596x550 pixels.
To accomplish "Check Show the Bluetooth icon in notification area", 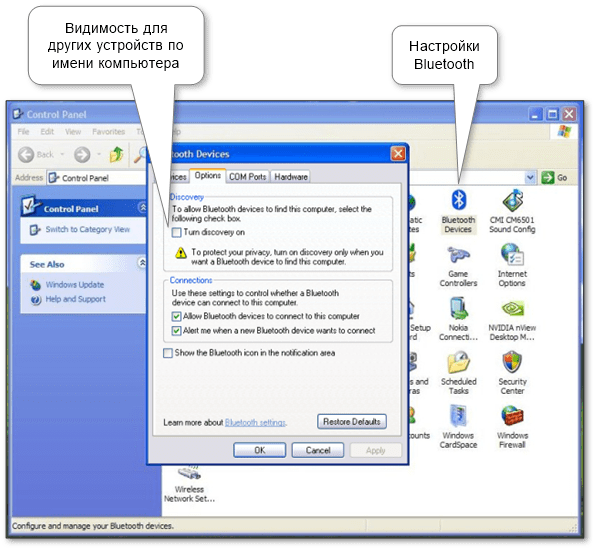I will (x=168, y=353).
